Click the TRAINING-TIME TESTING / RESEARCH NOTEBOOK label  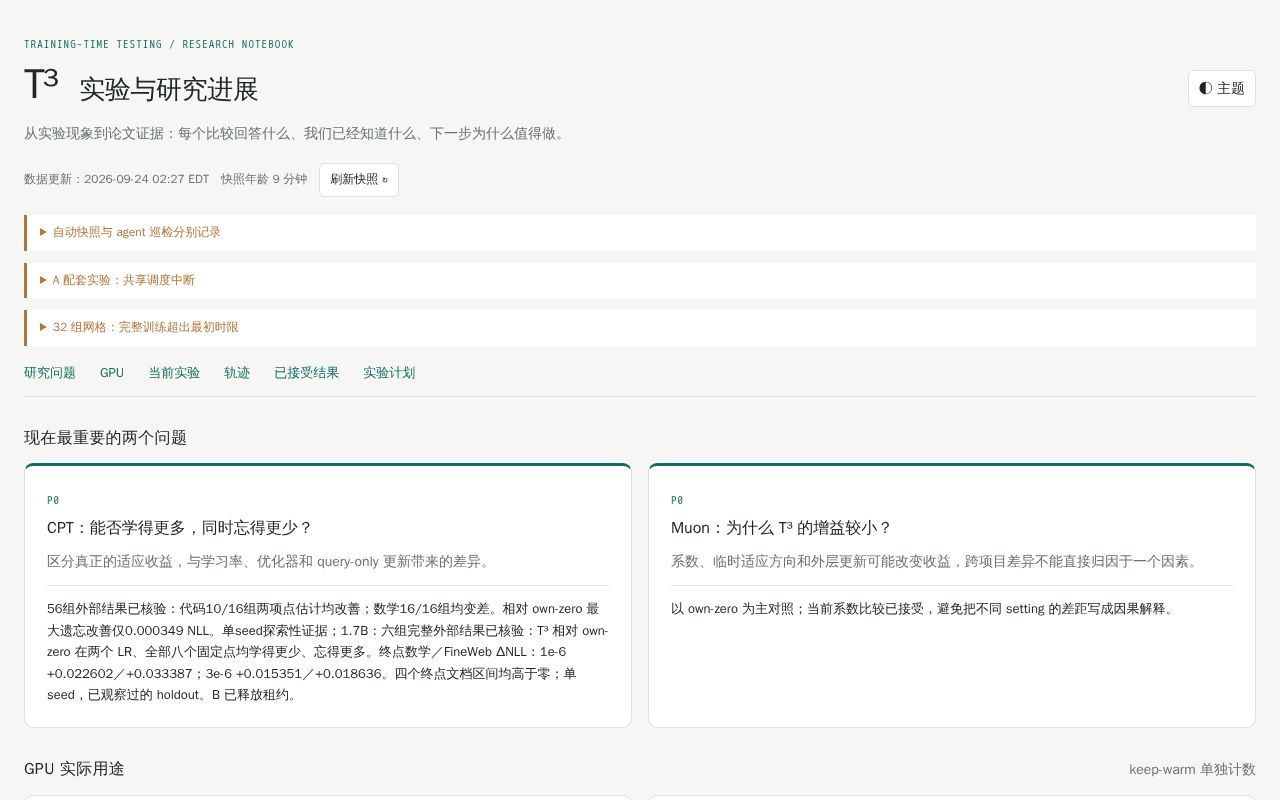pos(159,44)
